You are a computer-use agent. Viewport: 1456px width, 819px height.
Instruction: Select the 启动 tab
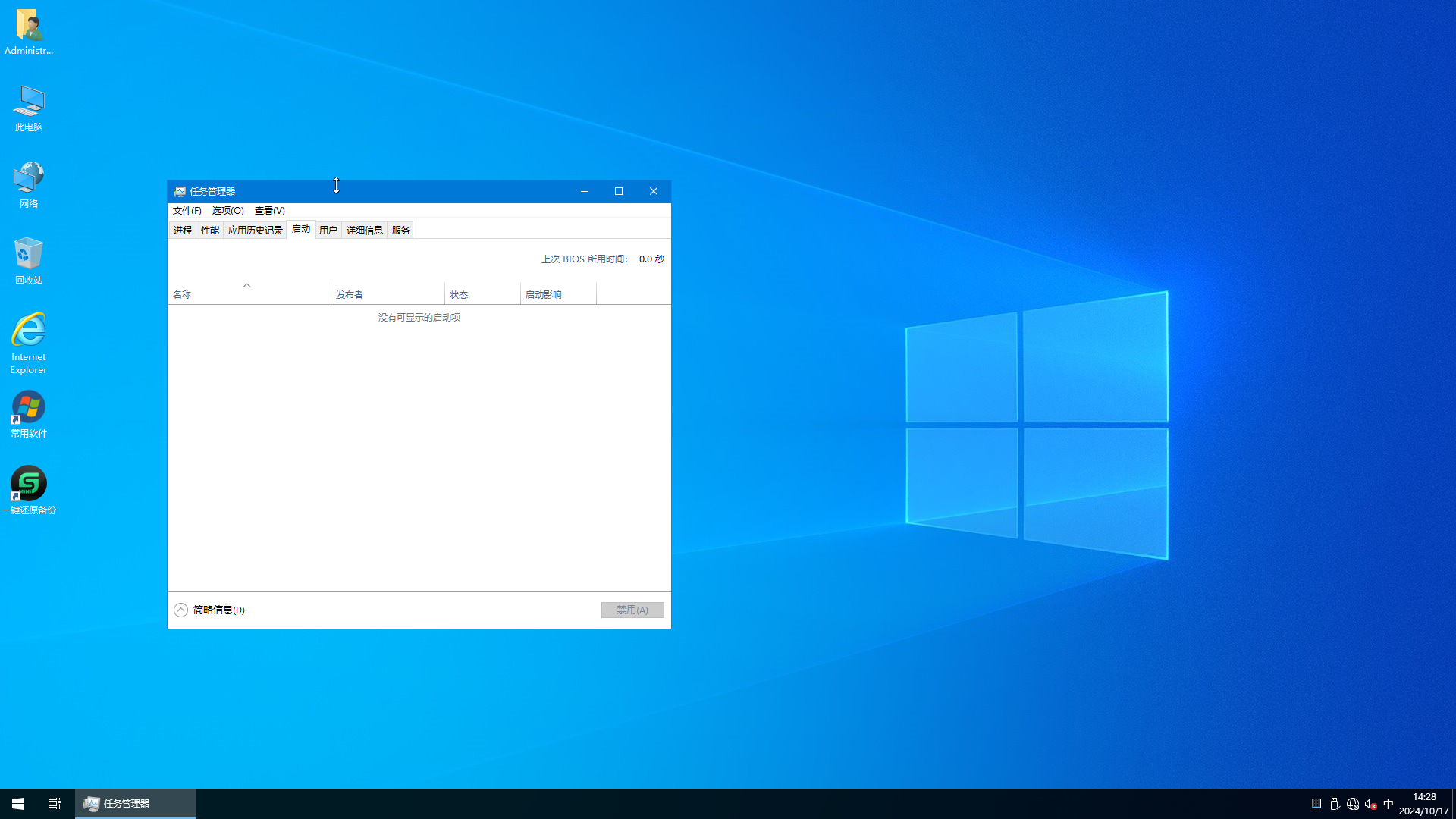[301, 230]
